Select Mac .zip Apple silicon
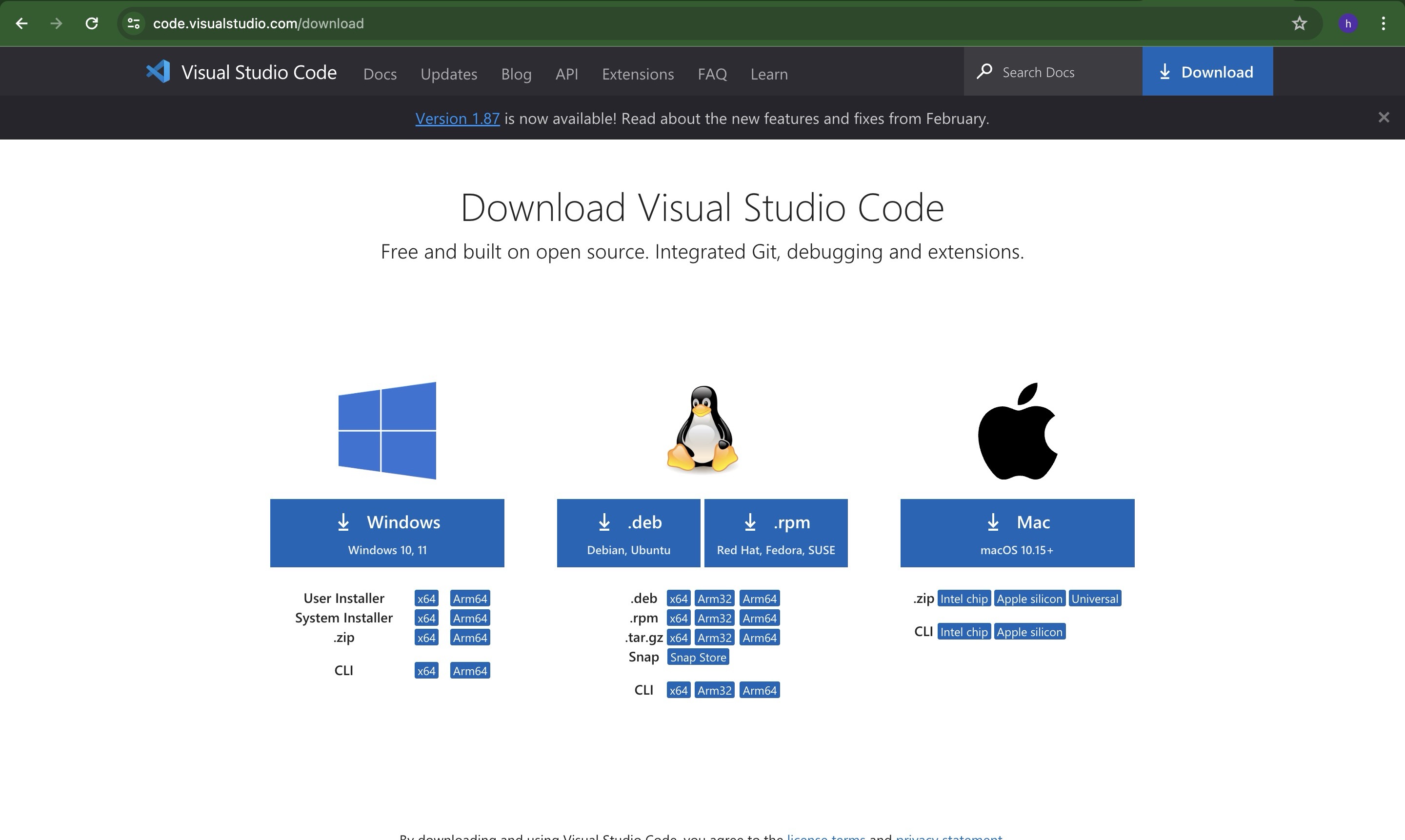The height and width of the screenshot is (840, 1405). [x=1030, y=599]
